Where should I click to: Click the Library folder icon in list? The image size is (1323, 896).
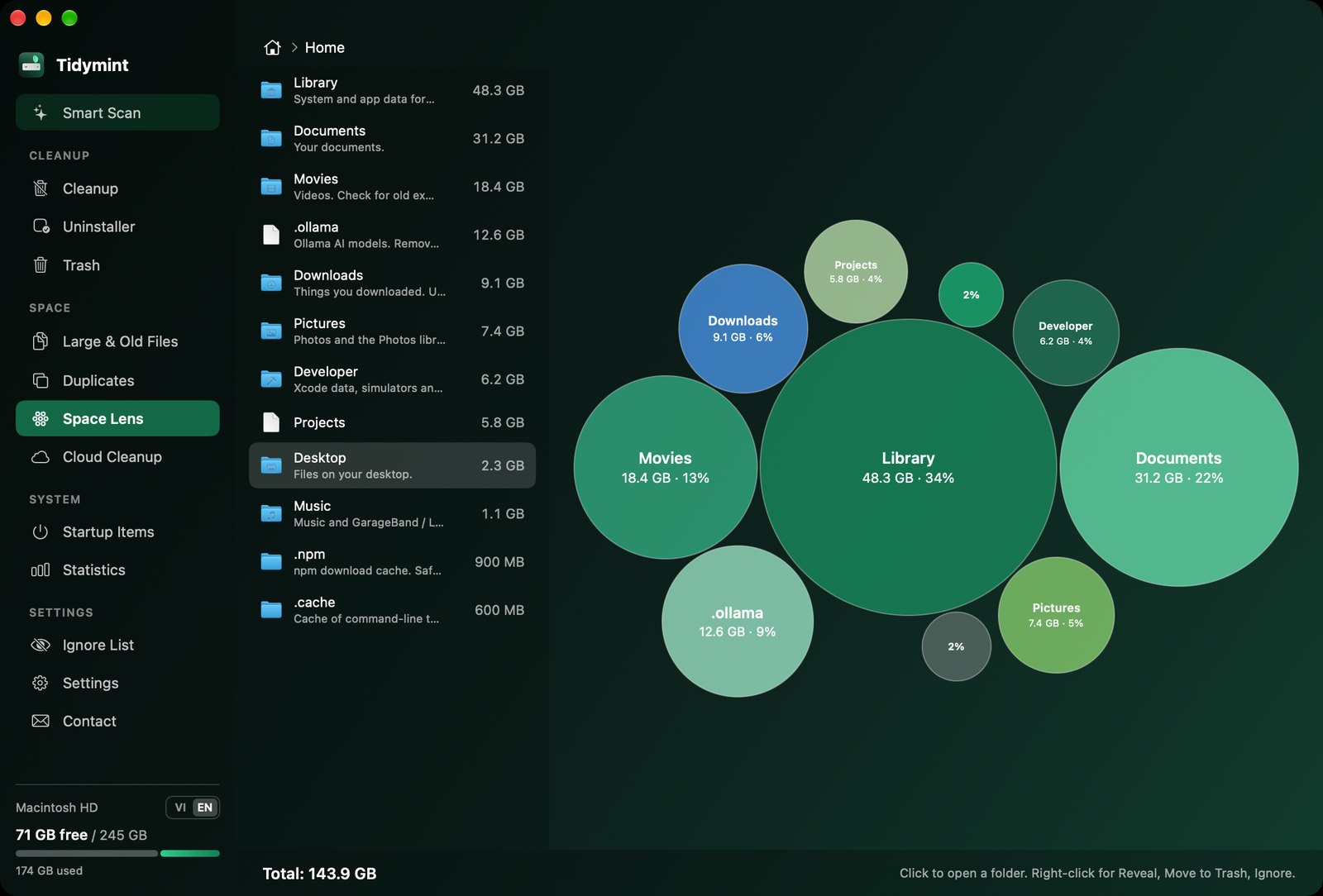pyautogui.click(x=271, y=90)
